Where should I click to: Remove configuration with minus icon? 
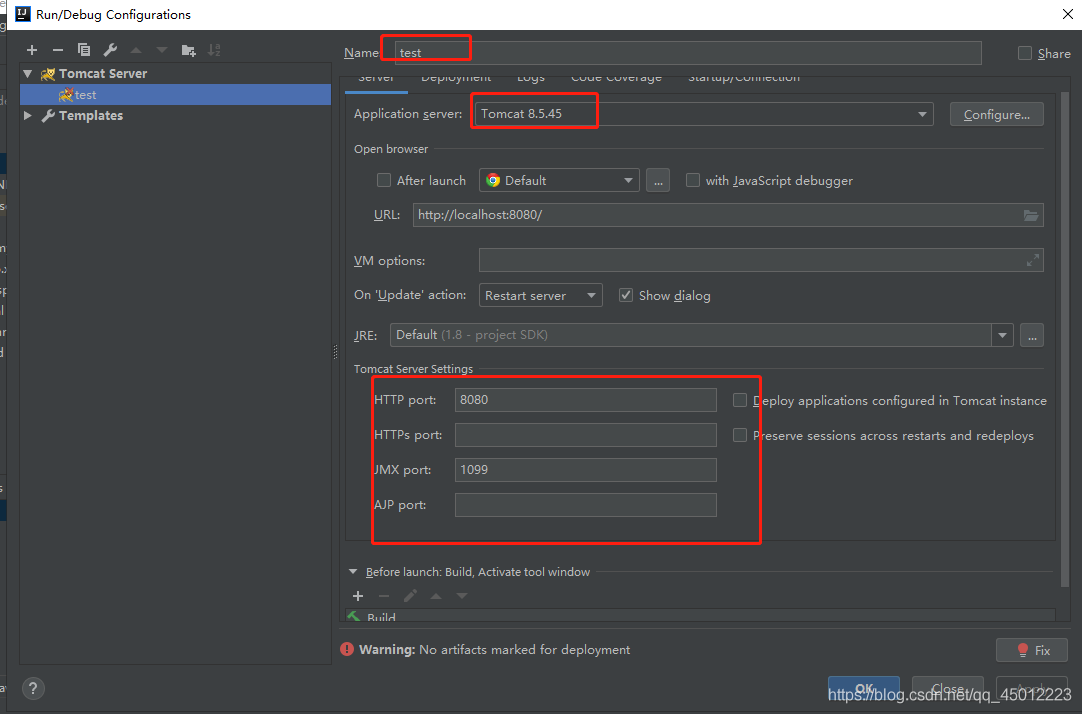[58, 50]
